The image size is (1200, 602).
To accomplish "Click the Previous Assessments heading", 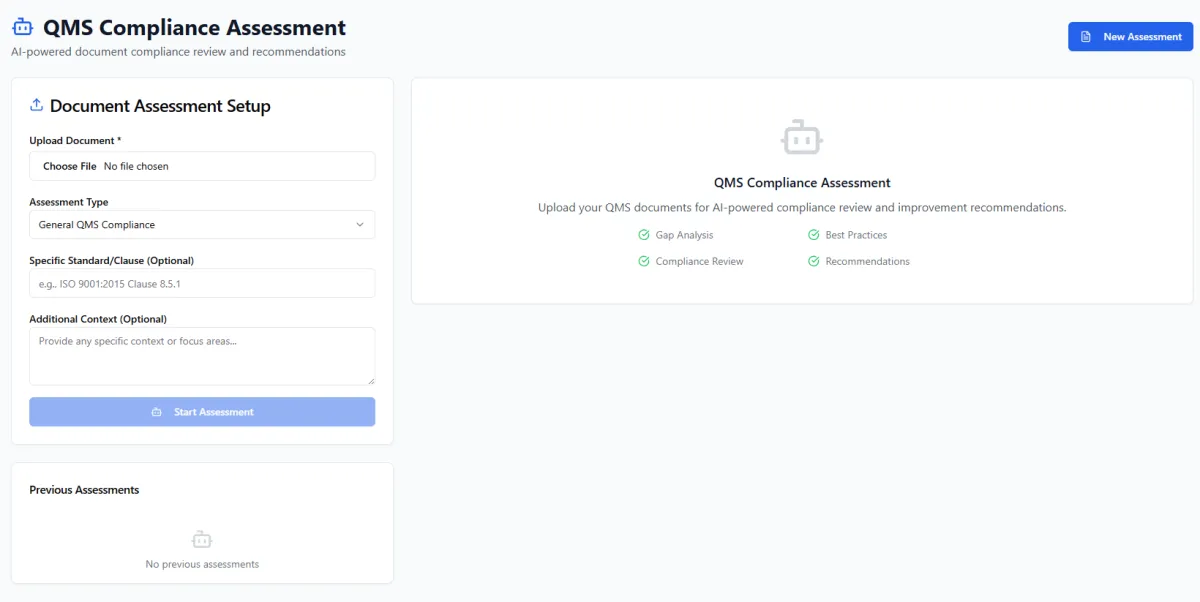I will (x=84, y=490).
